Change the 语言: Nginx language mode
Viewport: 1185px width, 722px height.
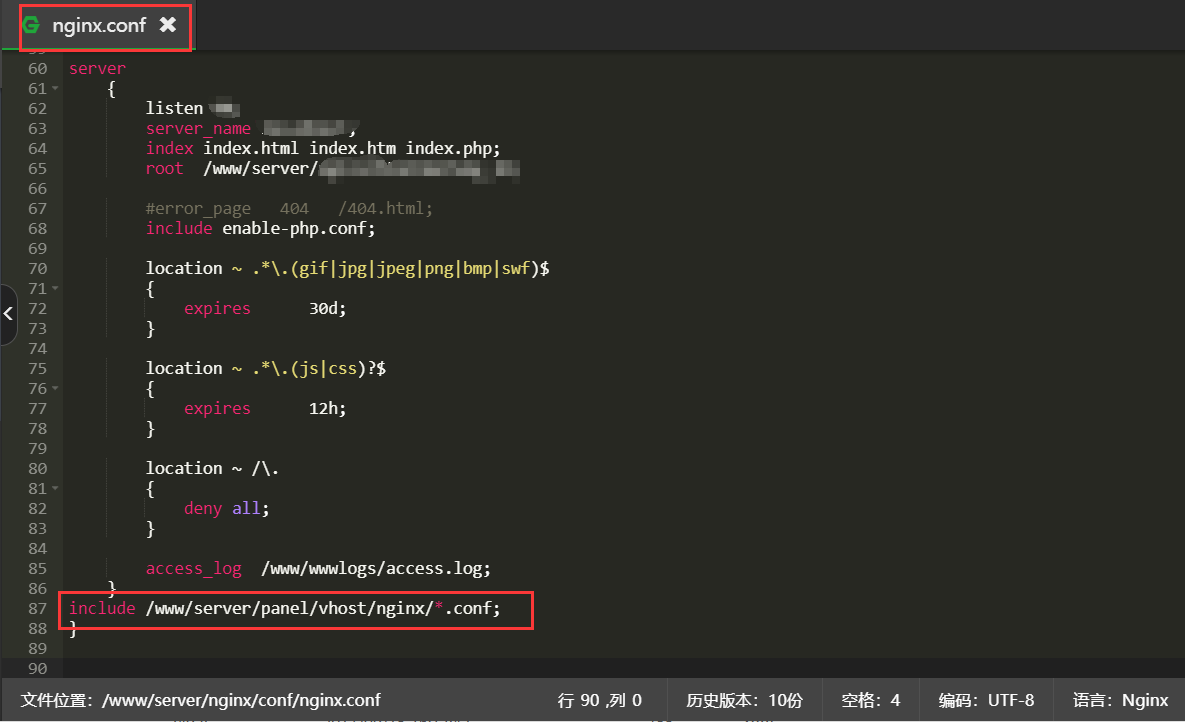tap(1120, 701)
